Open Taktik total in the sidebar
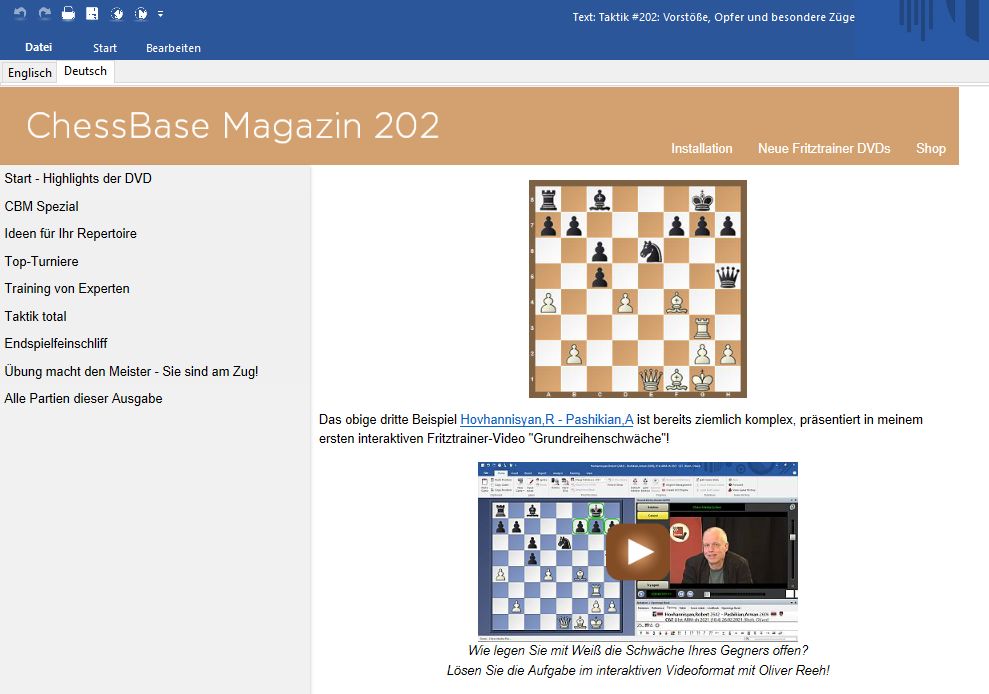 (35, 316)
